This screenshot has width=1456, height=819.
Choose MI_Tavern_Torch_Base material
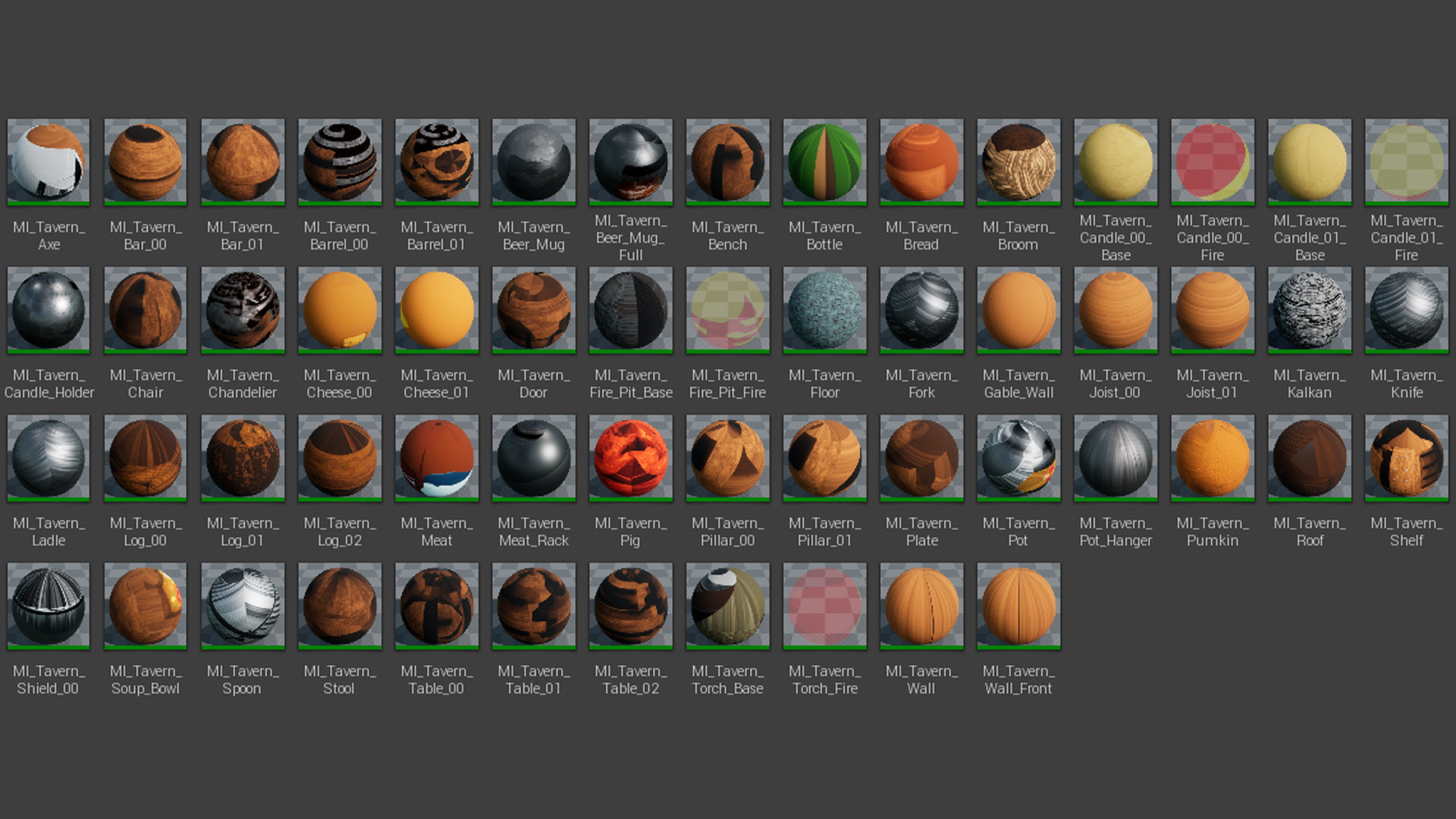click(x=728, y=605)
